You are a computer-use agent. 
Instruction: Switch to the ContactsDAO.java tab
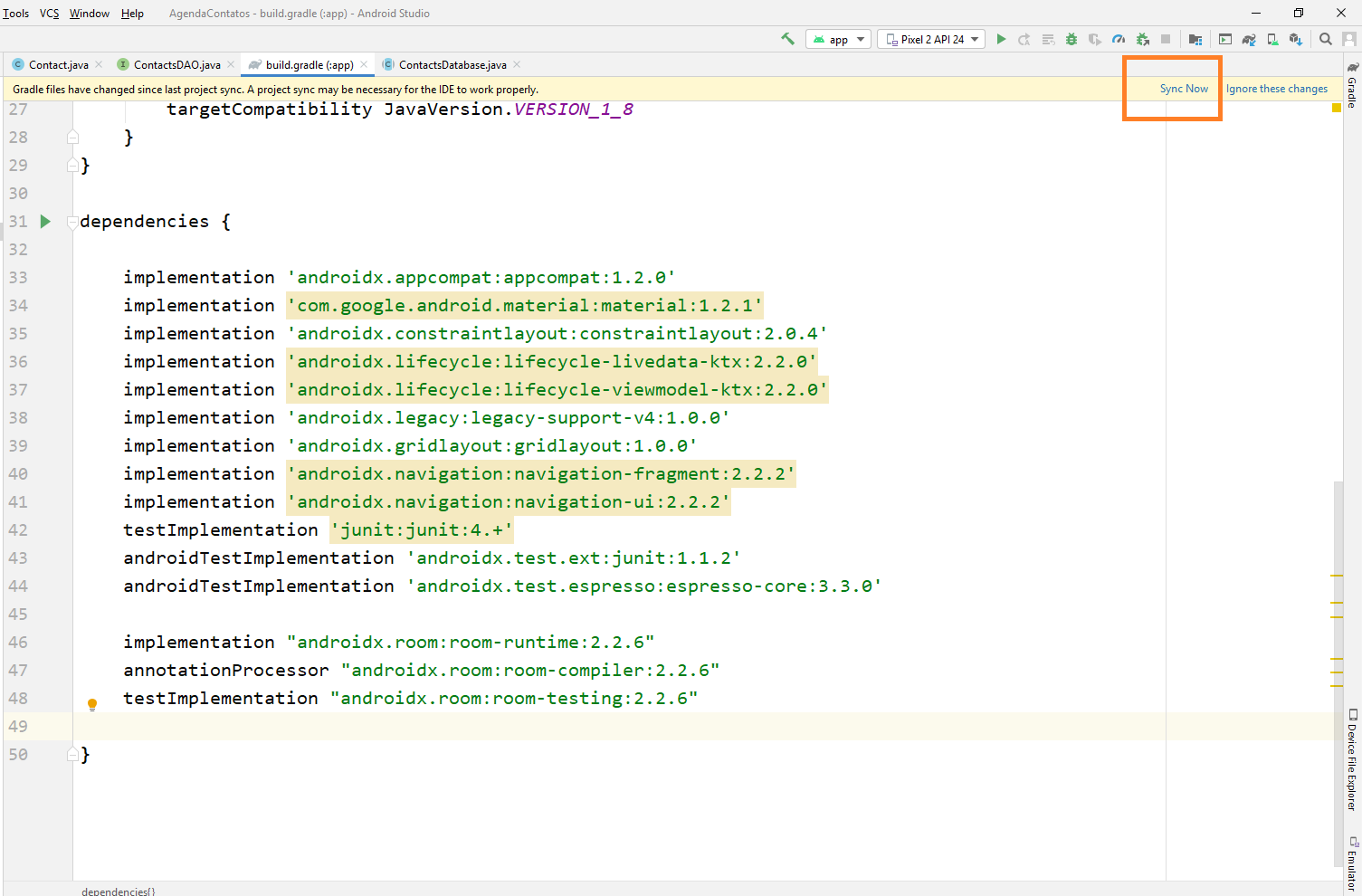click(176, 64)
